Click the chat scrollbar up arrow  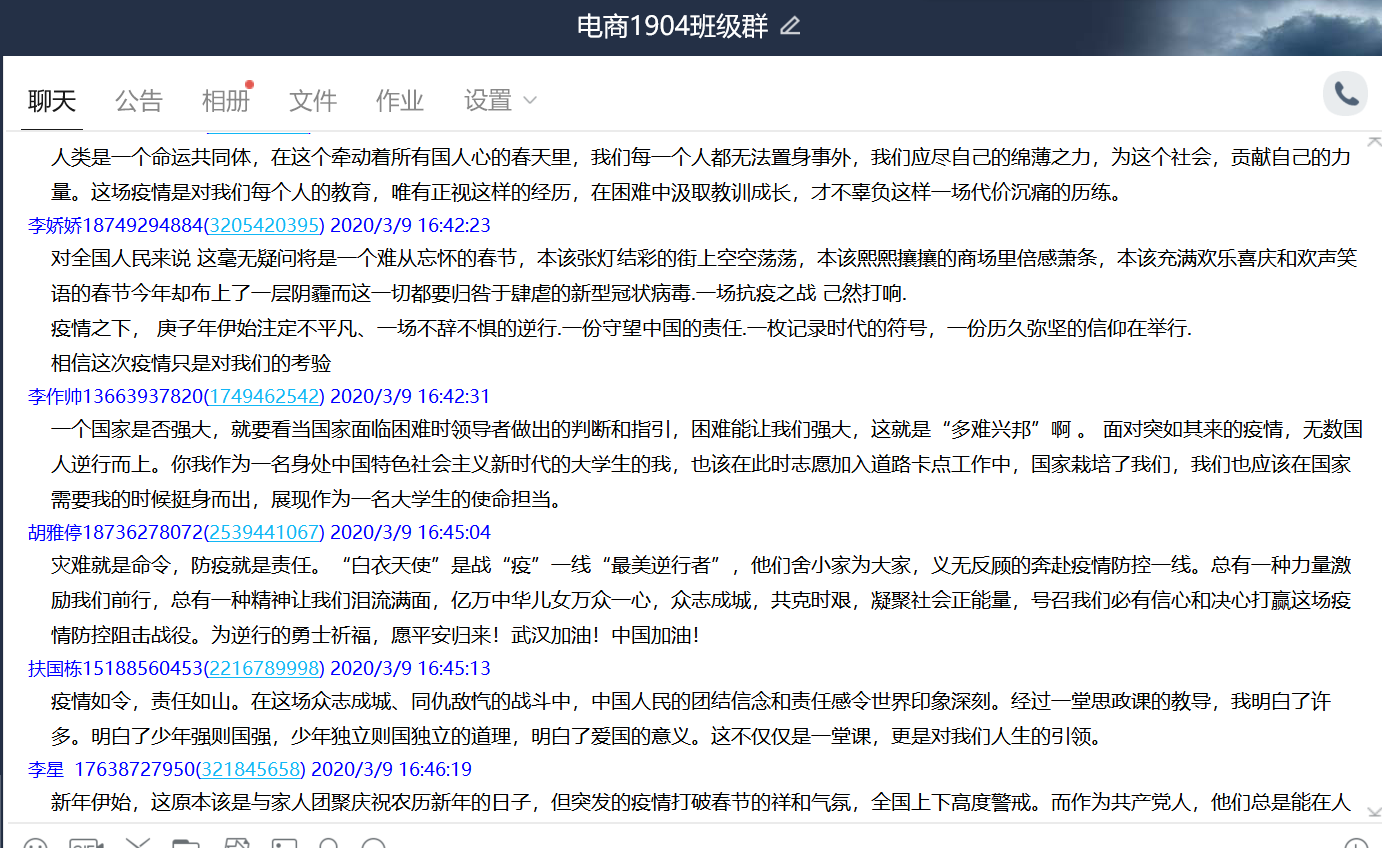[x=1373, y=141]
